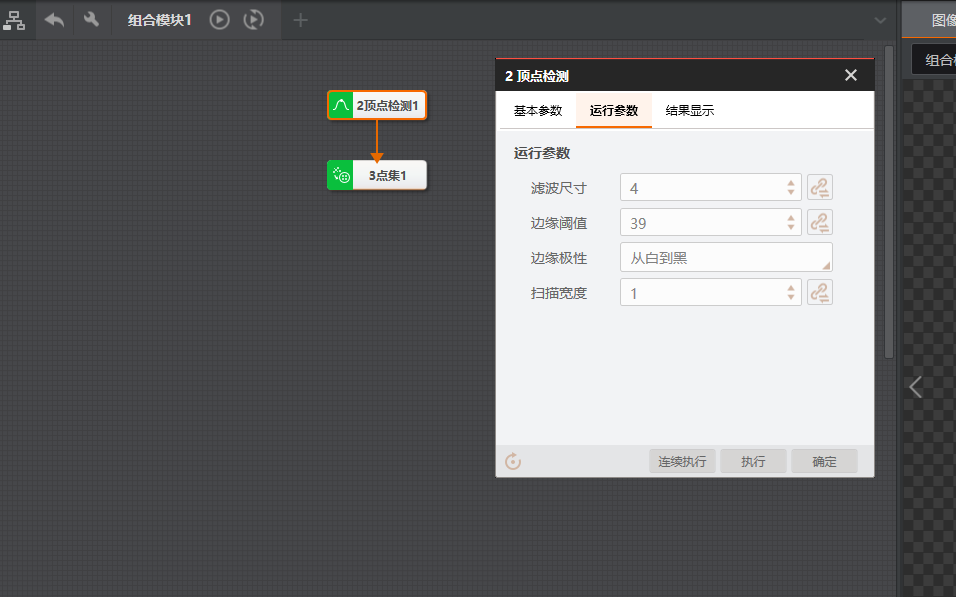Click link-binding icon for 滤波尺寸
Viewport: 956px width, 597px height.
point(820,187)
